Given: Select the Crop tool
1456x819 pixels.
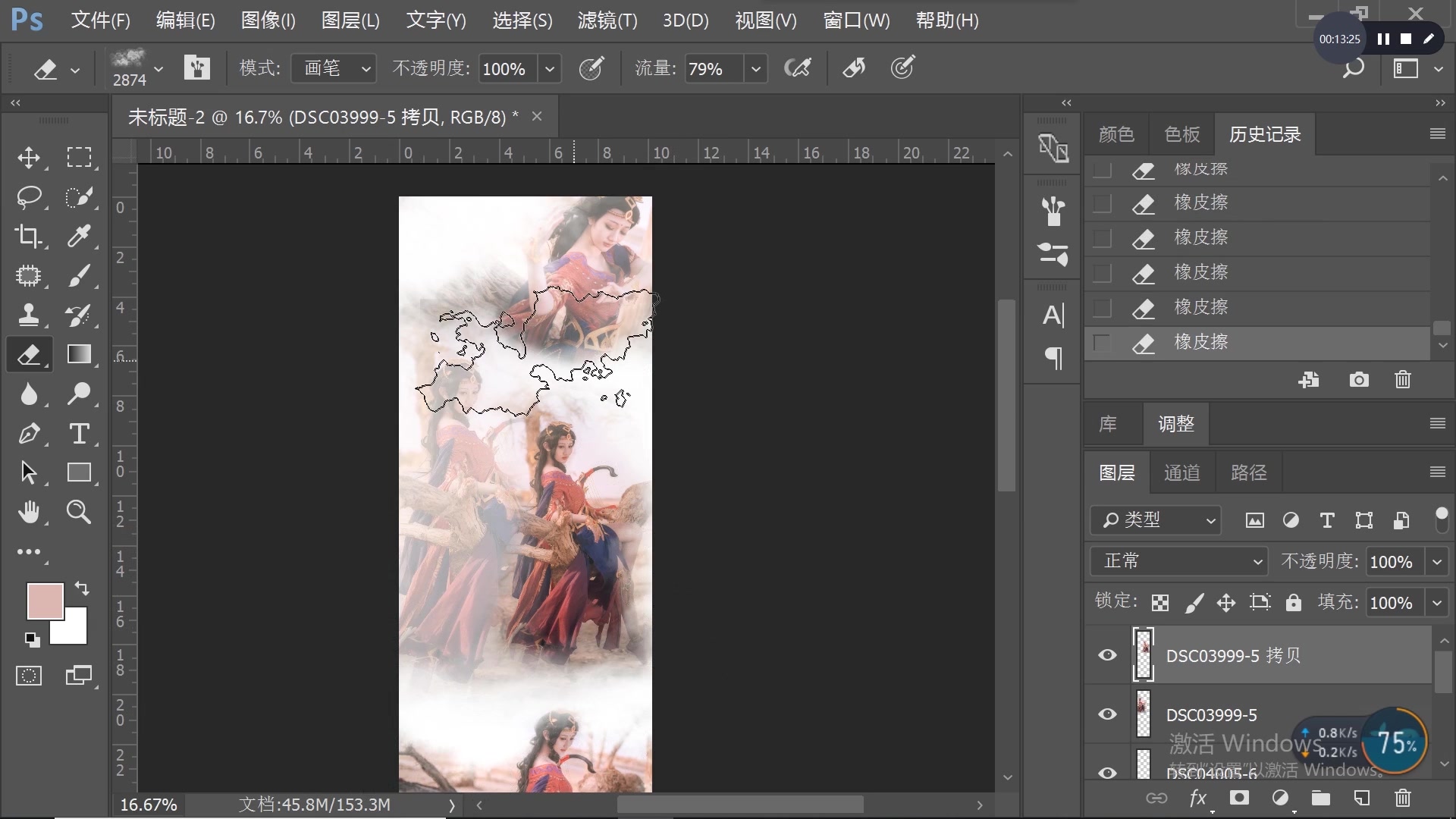Looking at the screenshot, I should [29, 237].
